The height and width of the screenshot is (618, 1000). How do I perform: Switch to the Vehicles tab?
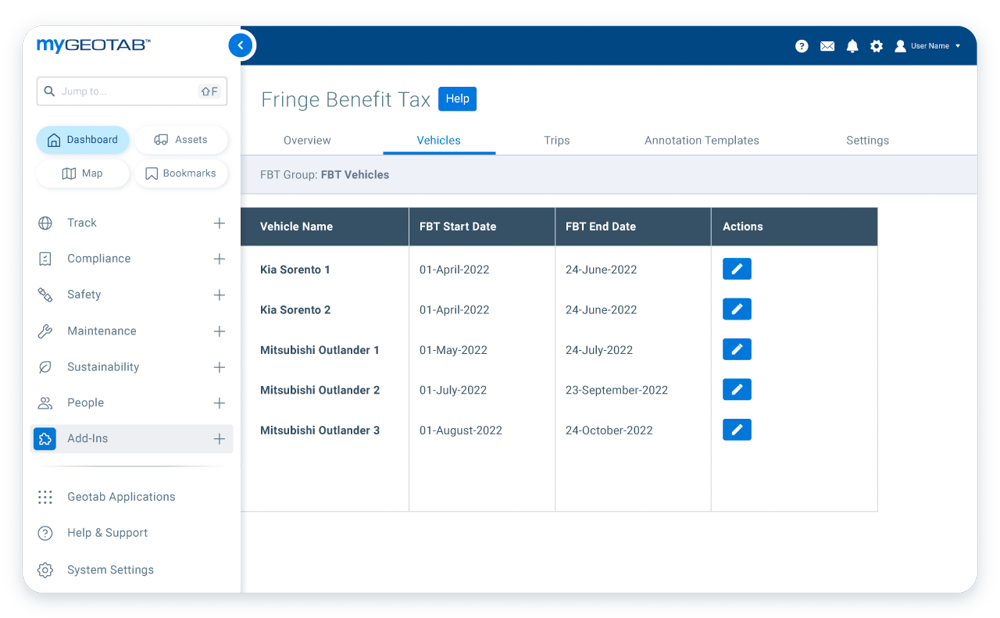439,140
